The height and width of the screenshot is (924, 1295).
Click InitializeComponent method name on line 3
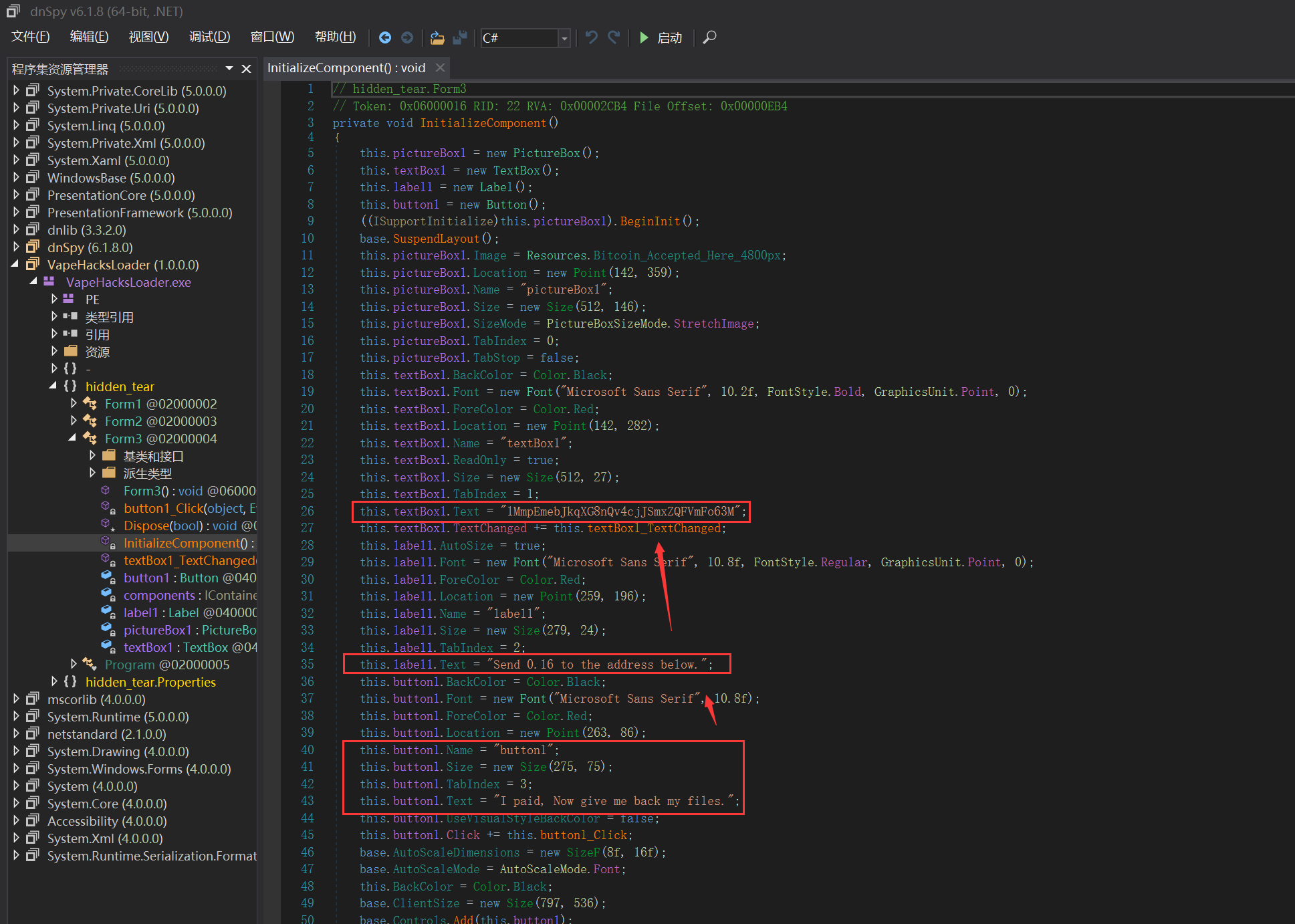[483, 123]
